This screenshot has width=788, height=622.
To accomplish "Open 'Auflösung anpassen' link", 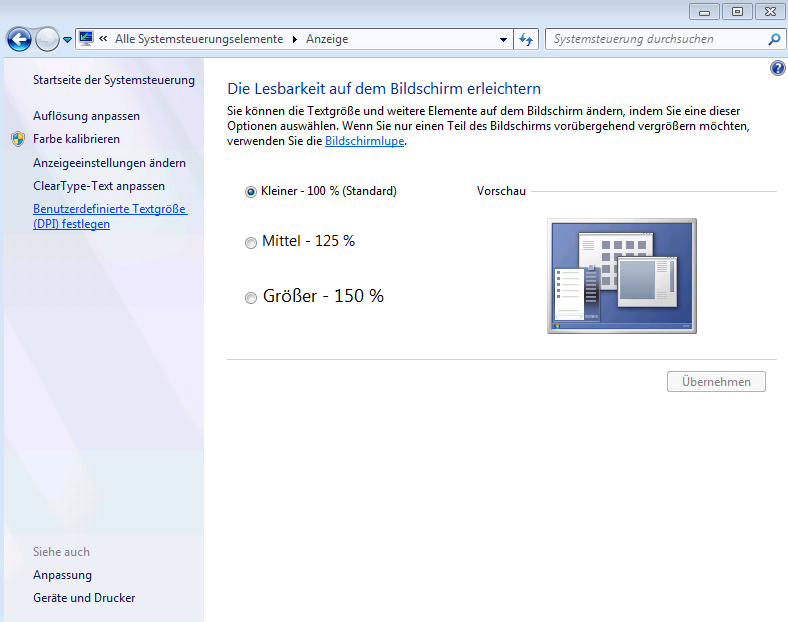I will click(x=86, y=116).
